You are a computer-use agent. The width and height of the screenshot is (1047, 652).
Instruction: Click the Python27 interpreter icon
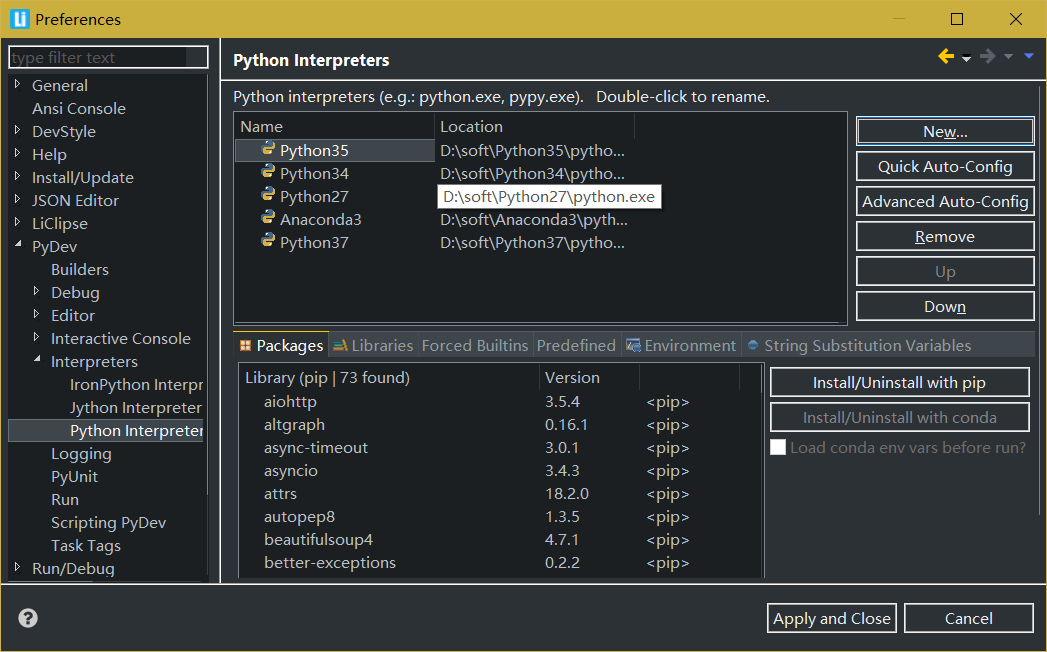point(268,194)
